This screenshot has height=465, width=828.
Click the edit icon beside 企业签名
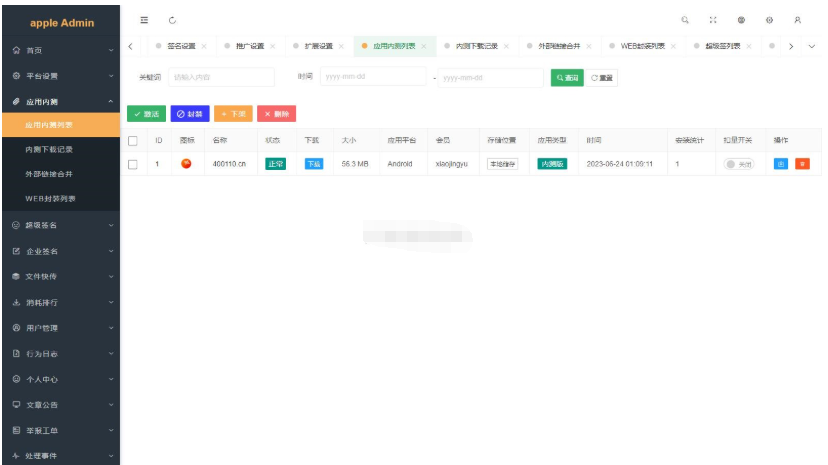coord(16,251)
